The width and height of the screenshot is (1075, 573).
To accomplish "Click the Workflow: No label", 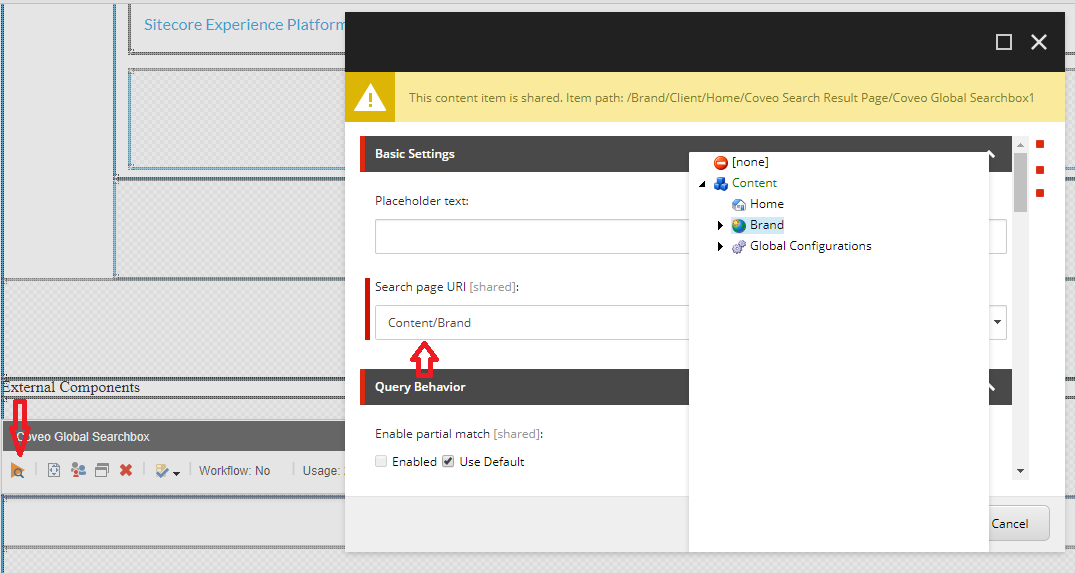I will click(x=234, y=471).
